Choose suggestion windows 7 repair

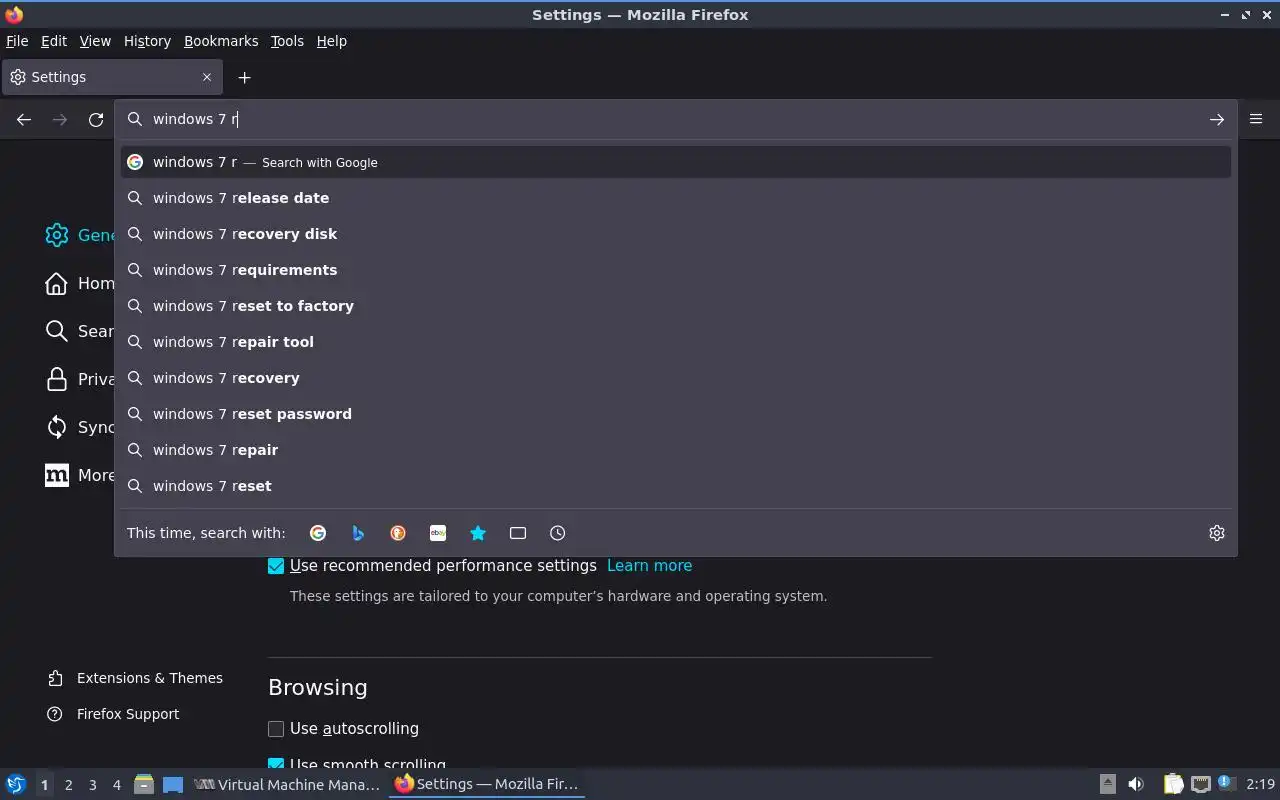[676, 450]
